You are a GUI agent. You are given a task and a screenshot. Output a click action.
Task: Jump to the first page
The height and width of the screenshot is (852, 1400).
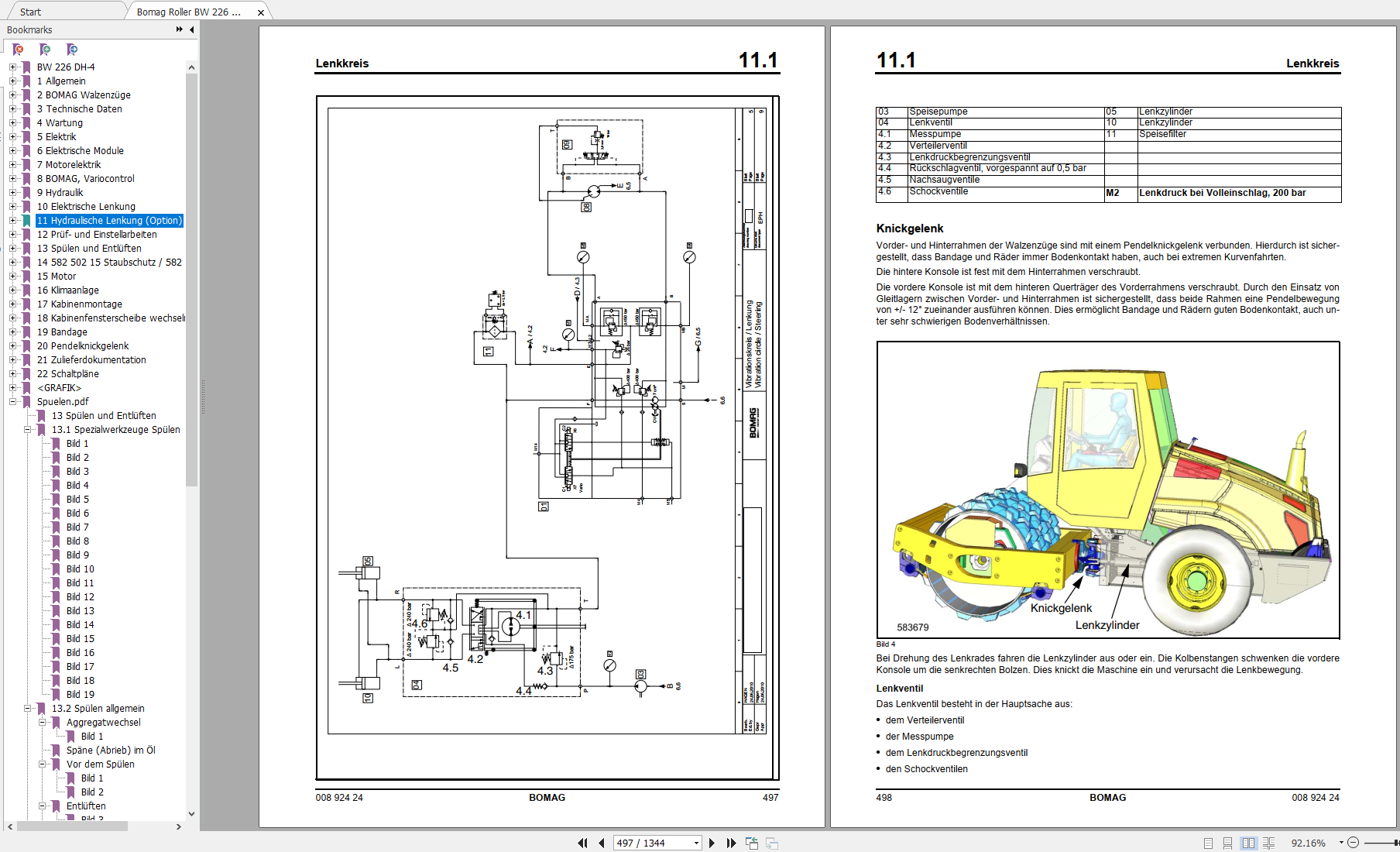tap(582, 843)
